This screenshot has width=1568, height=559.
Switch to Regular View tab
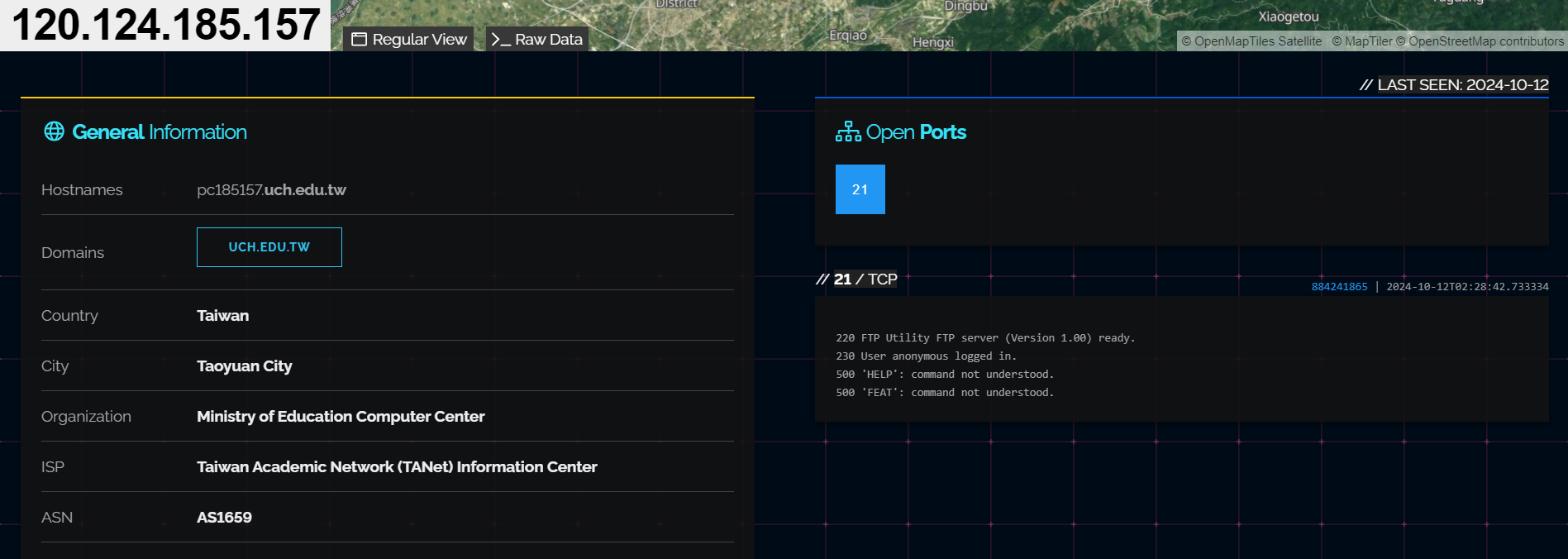pos(409,39)
